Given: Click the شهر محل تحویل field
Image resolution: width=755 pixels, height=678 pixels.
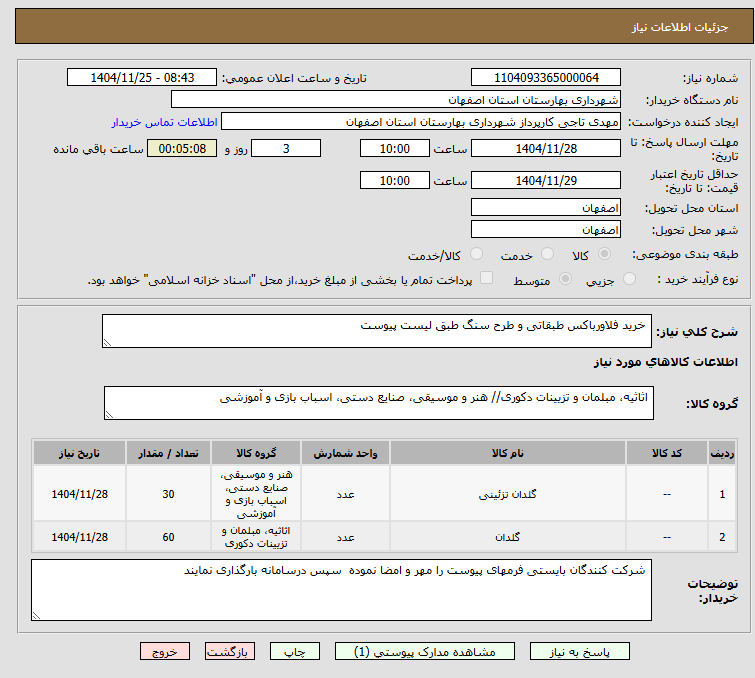Looking at the screenshot, I should pos(546,230).
